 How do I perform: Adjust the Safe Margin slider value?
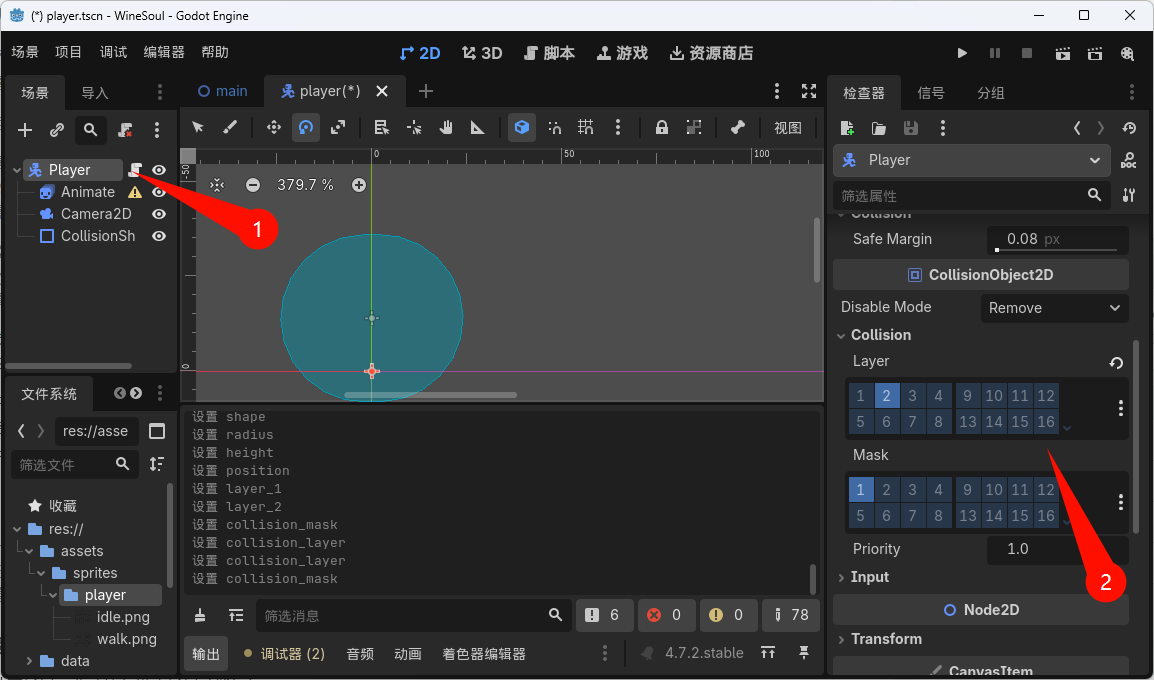(x=1058, y=240)
